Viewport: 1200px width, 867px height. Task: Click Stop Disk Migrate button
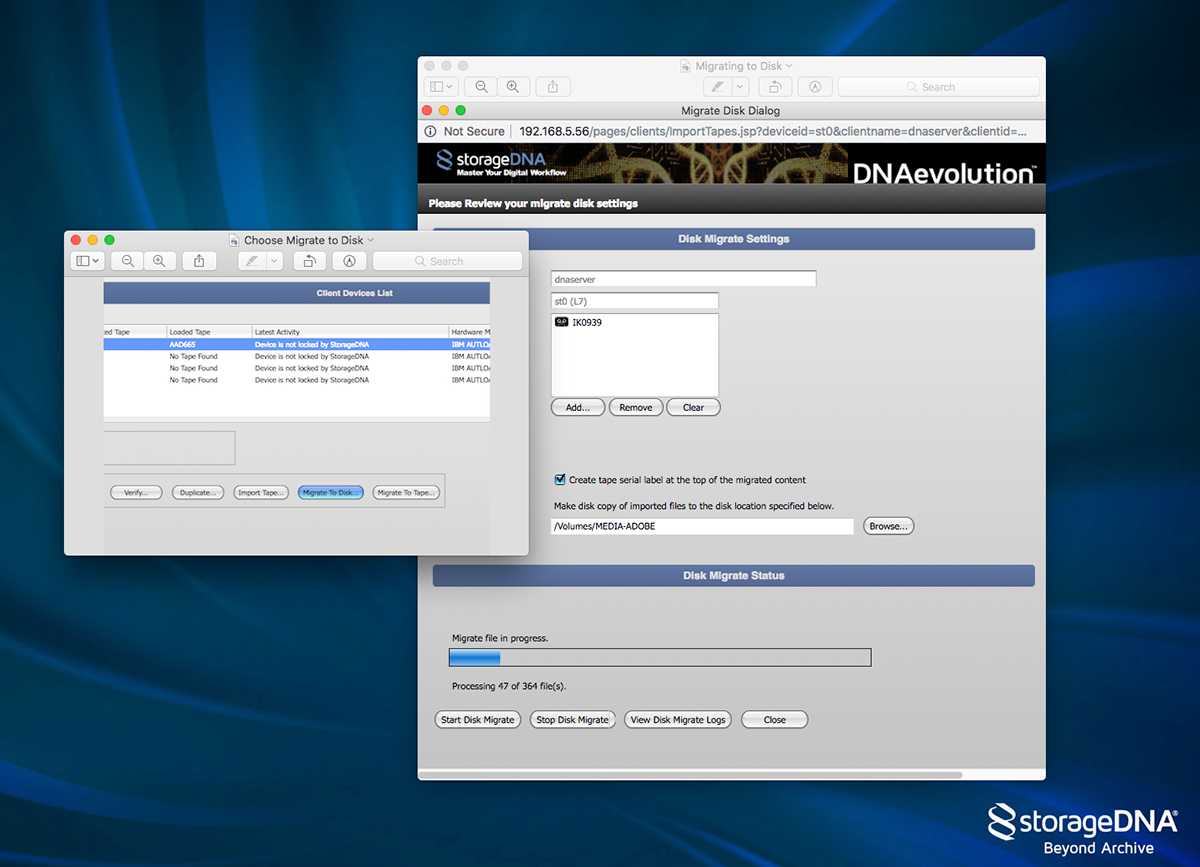572,720
